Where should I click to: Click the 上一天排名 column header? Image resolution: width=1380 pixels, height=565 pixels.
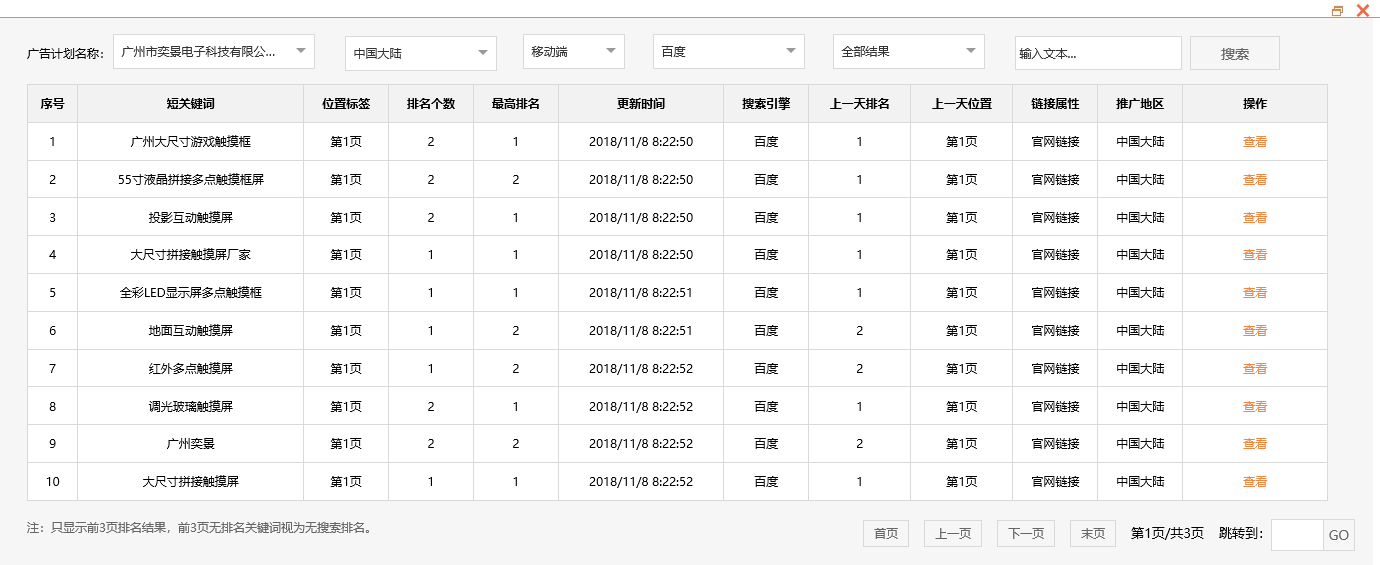(x=859, y=104)
